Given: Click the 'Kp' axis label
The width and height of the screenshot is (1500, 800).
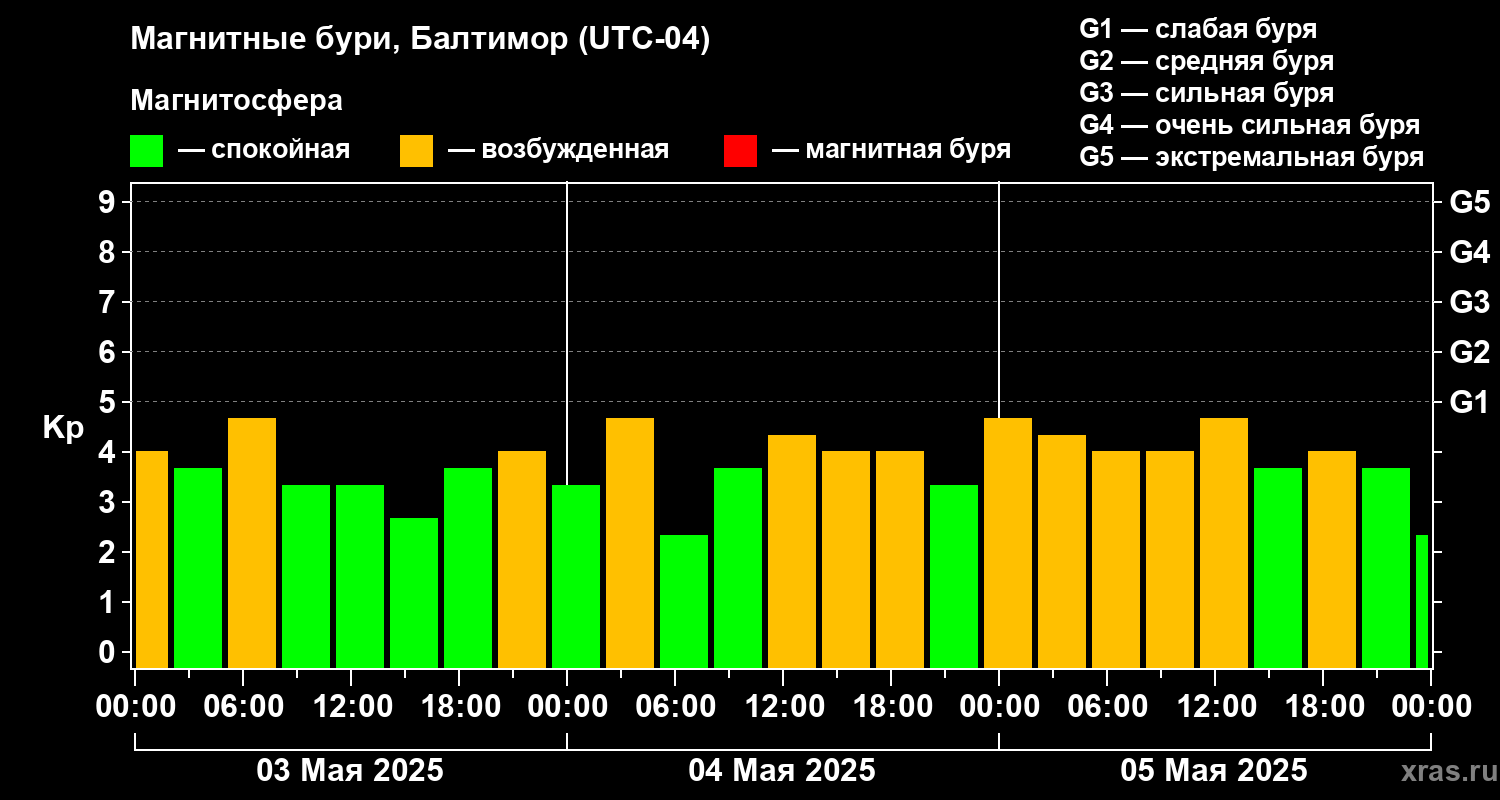Looking at the screenshot, I should [63, 428].
